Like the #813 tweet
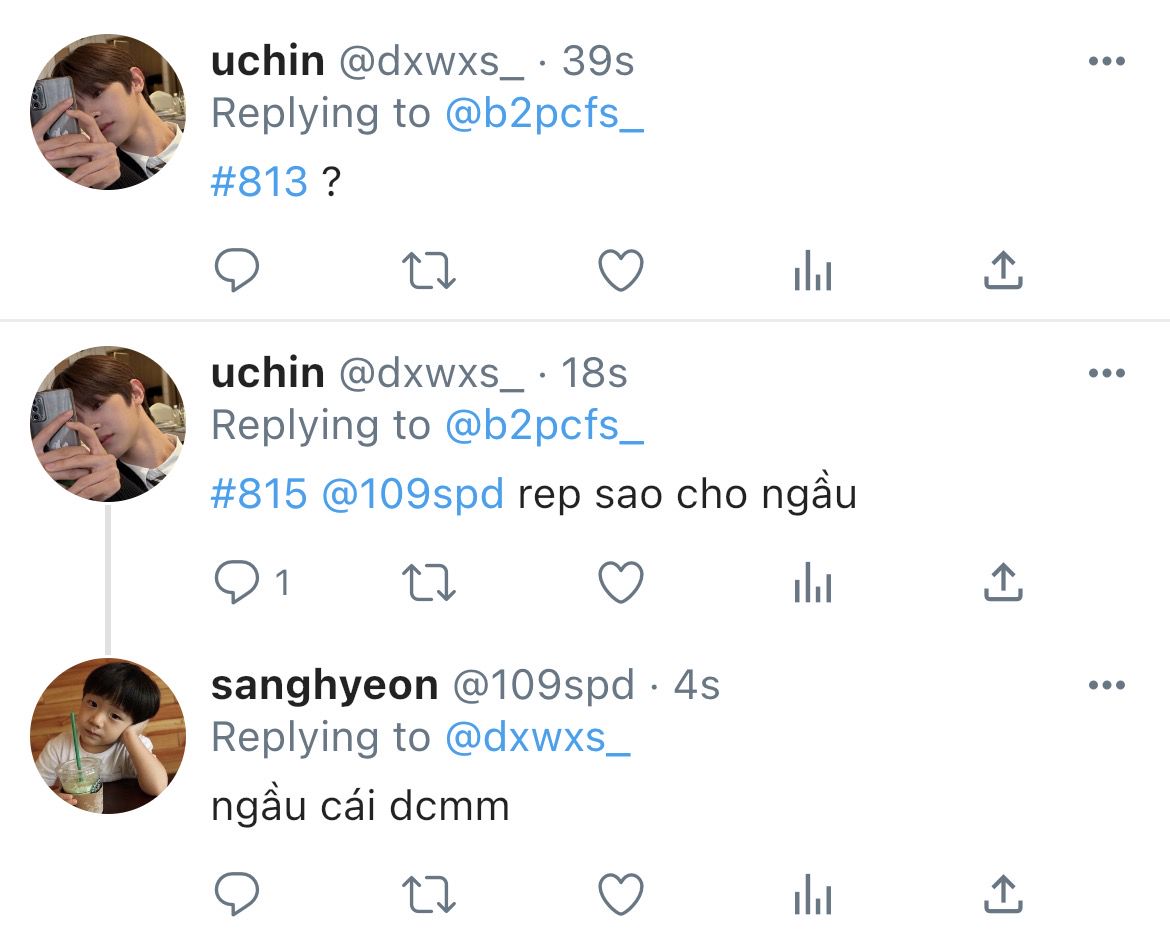The width and height of the screenshot is (1170, 929). click(620, 271)
